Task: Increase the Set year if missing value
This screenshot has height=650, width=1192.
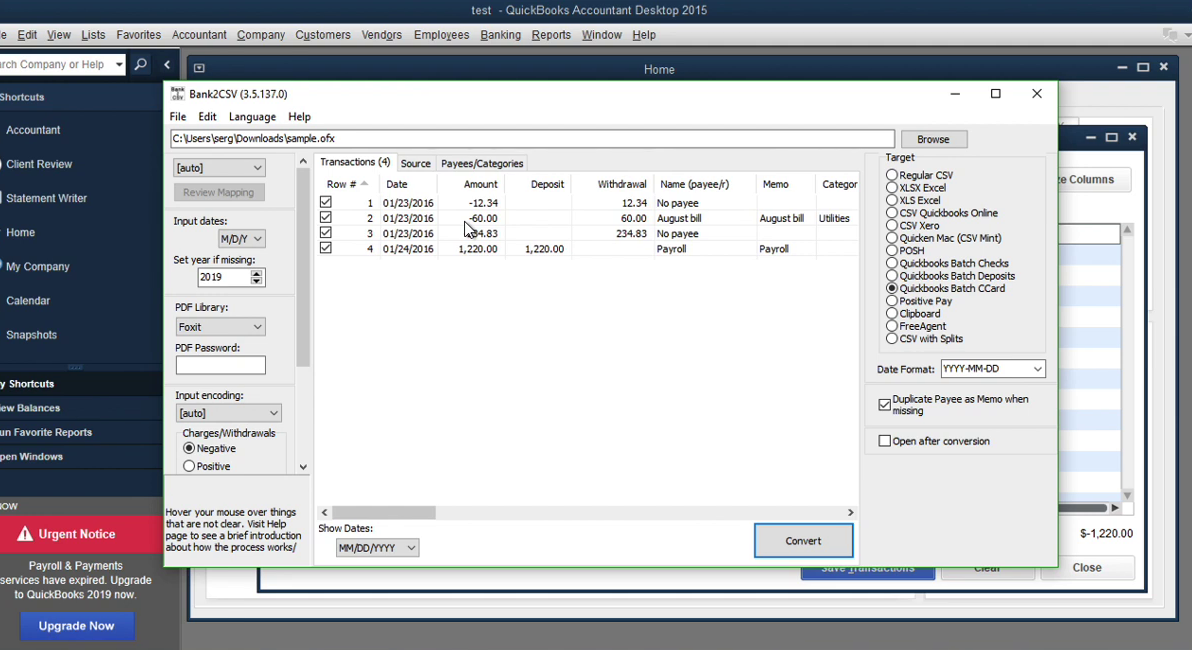Action: pyautogui.click(x=257, y=273)
